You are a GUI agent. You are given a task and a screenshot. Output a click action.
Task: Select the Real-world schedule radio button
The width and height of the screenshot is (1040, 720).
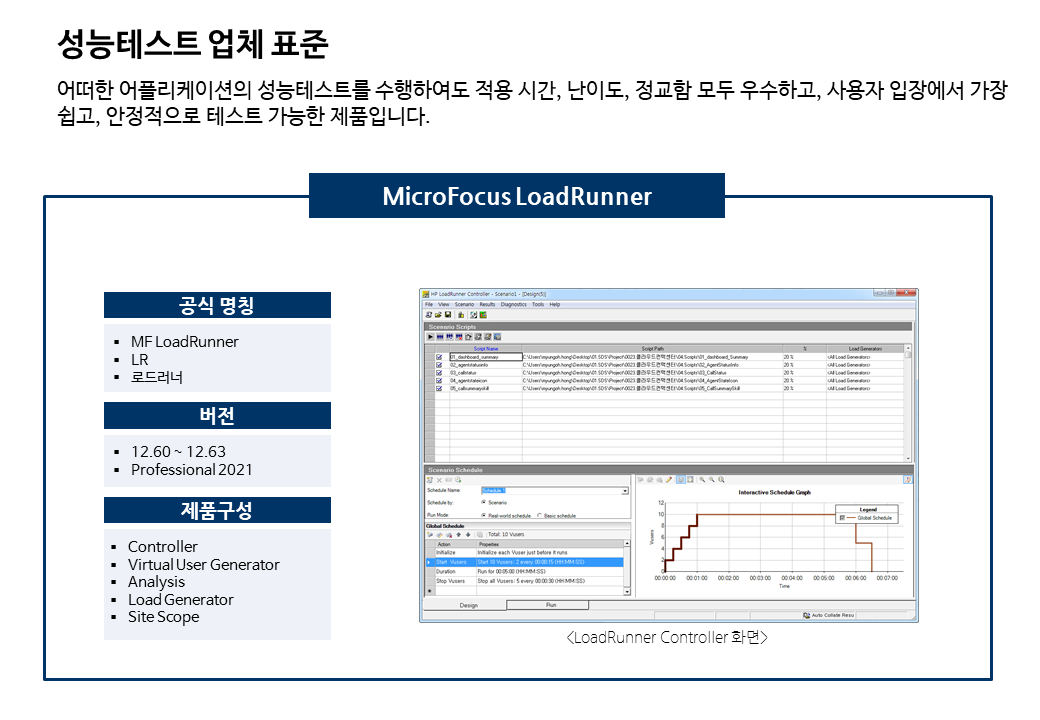(x=483, y=515)
